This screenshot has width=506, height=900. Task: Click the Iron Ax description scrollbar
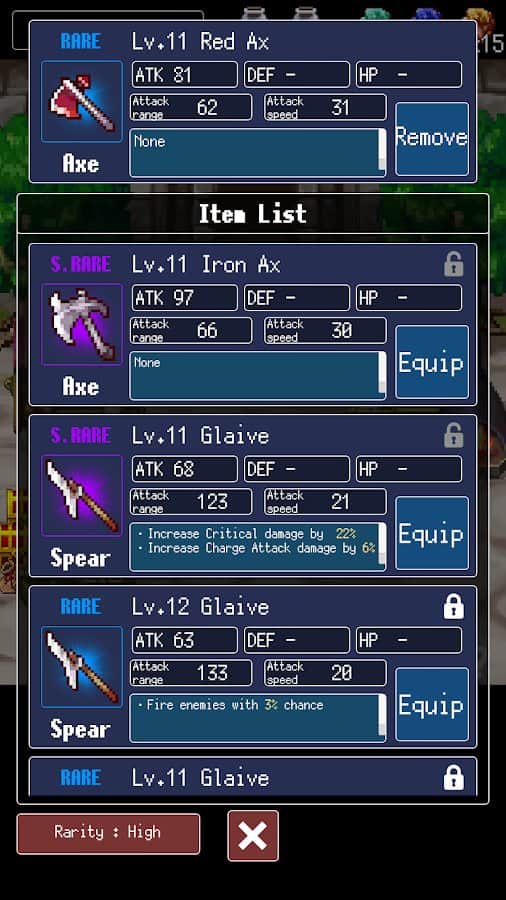click(382, 373)
